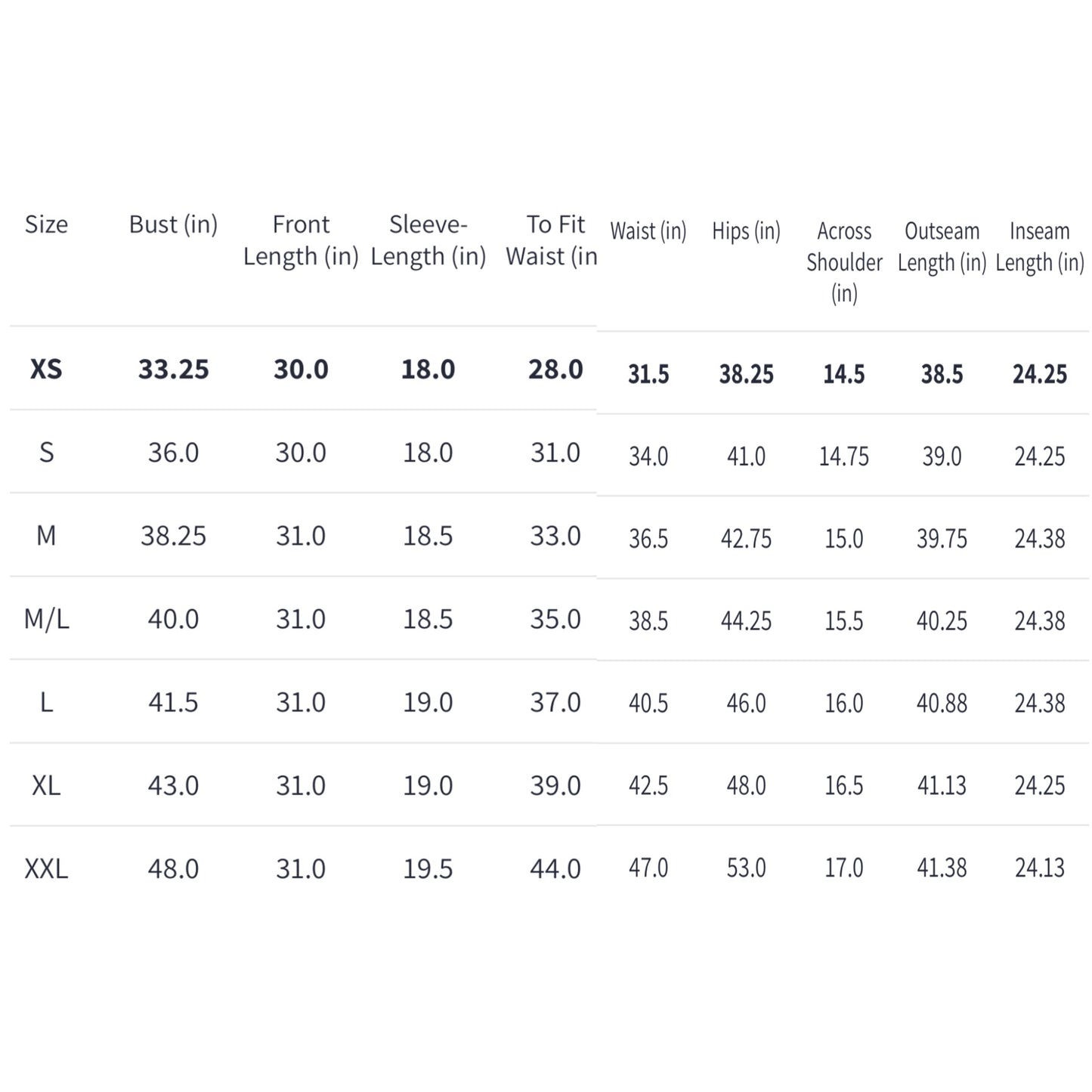Click the XXL hips value 53.0
Viewport: 1092px width, 1092px height.
746,868
